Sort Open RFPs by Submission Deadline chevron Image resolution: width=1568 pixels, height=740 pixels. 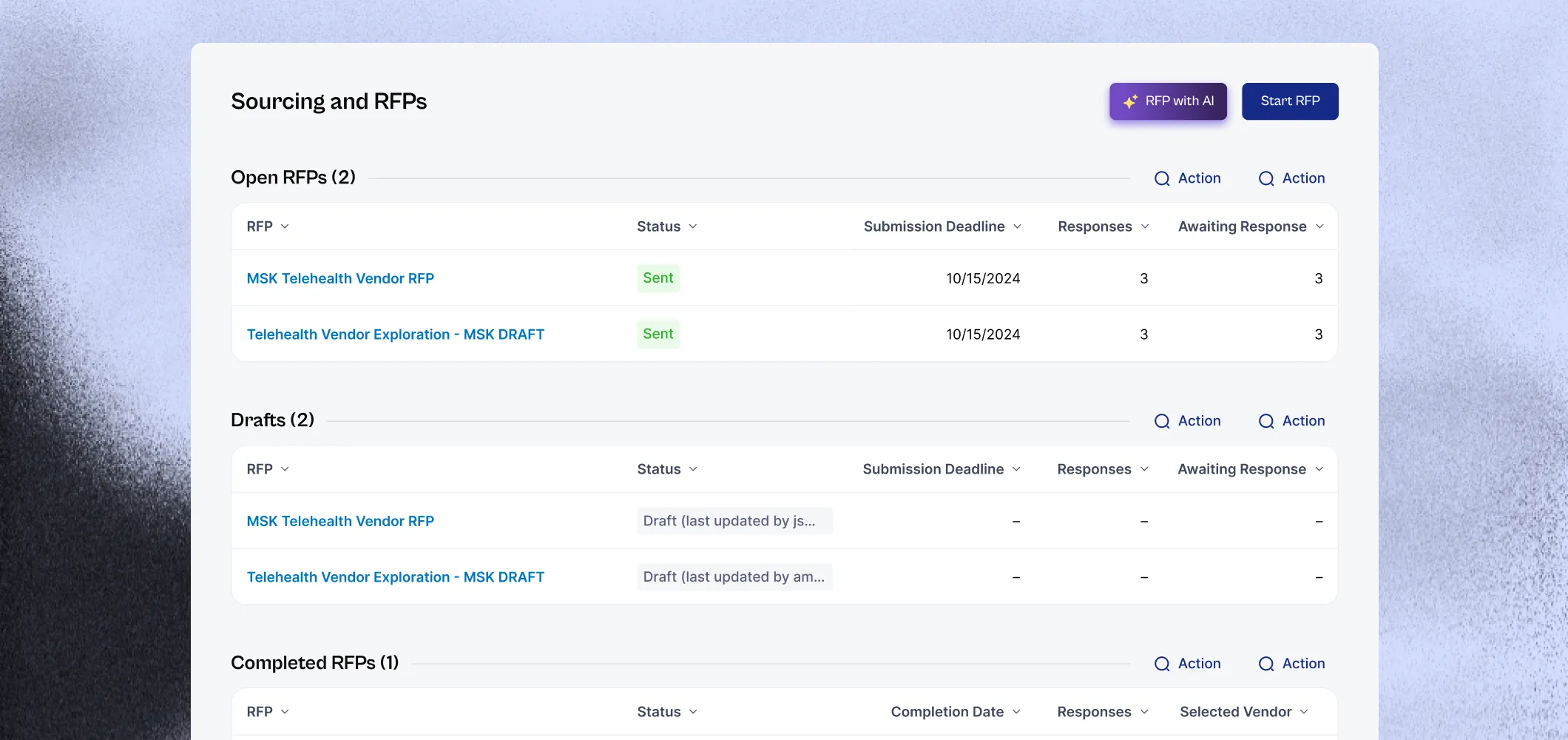point(1017,226)
